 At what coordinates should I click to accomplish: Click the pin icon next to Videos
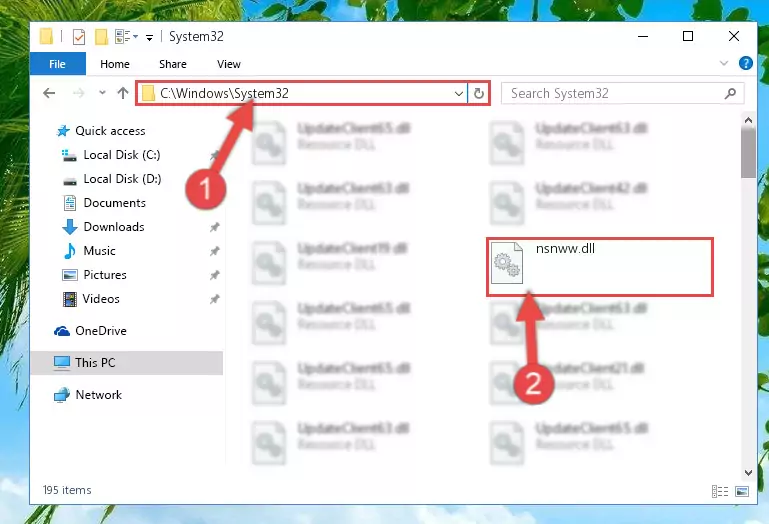click(x=214, y=299)
